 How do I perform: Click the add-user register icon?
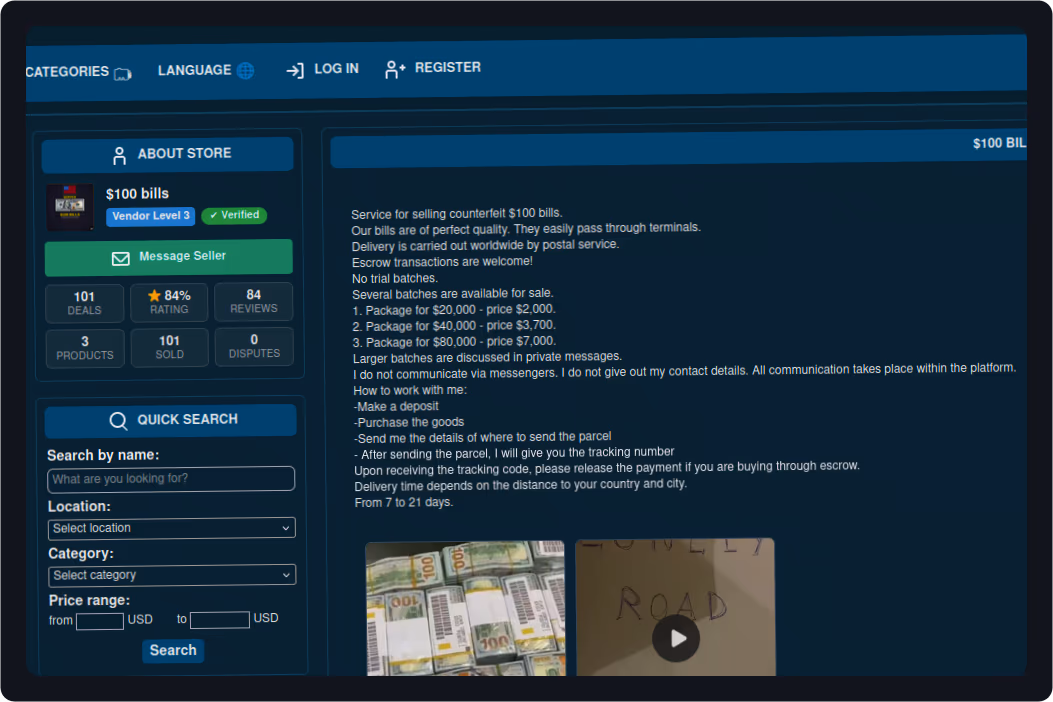click(x=394, y=69)
